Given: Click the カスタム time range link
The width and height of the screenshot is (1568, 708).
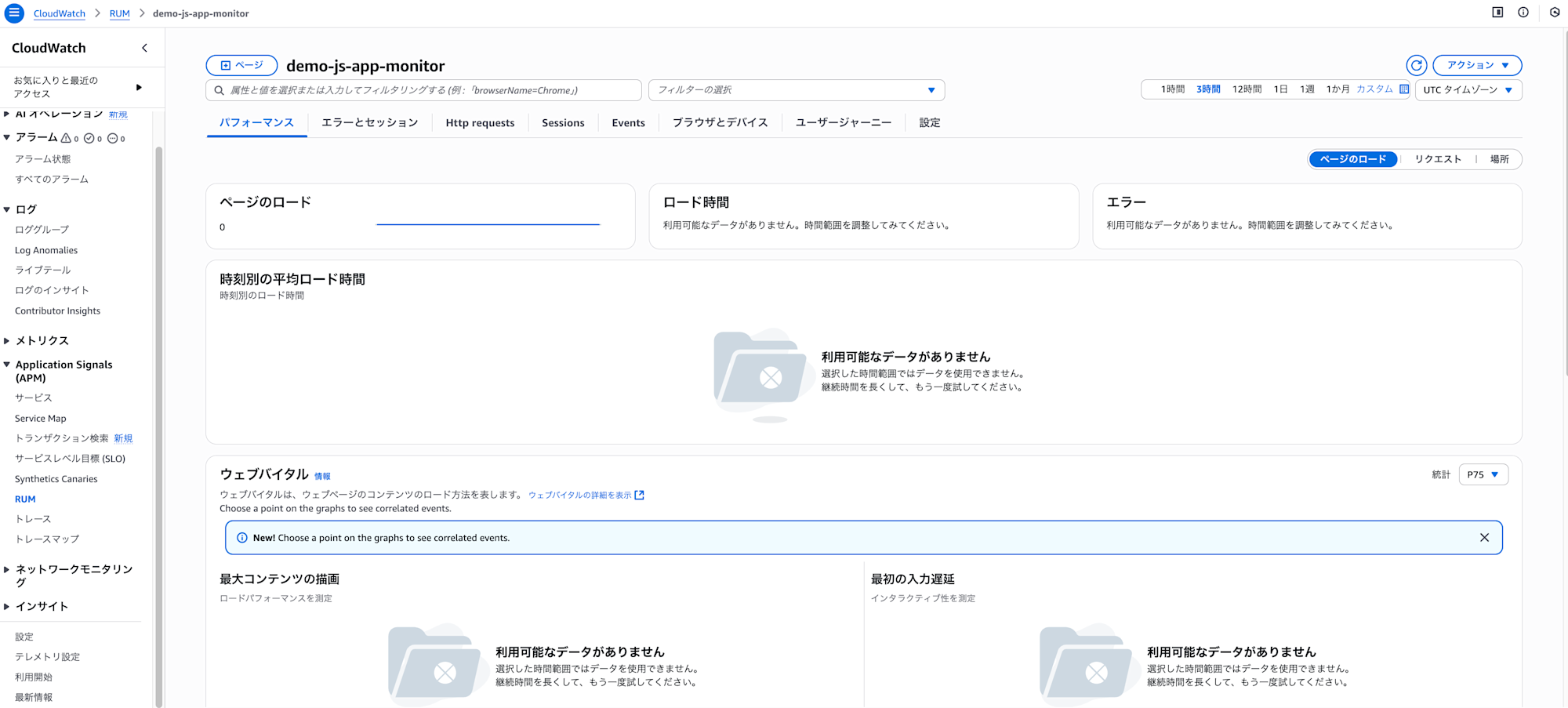Looking at the screenshot, I should pyautogui.click(x=1374, y=89).
